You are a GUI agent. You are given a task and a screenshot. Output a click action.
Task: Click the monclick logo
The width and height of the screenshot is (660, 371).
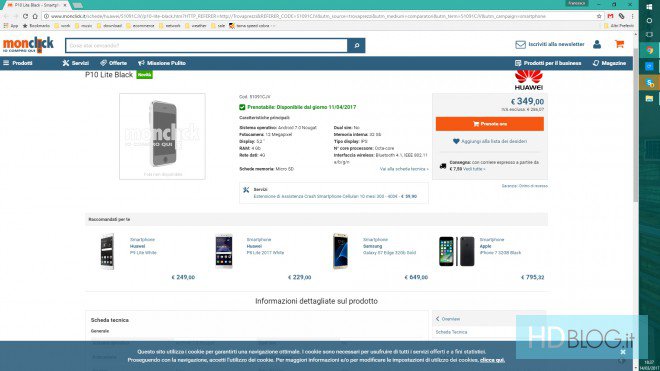click(28, 45)
